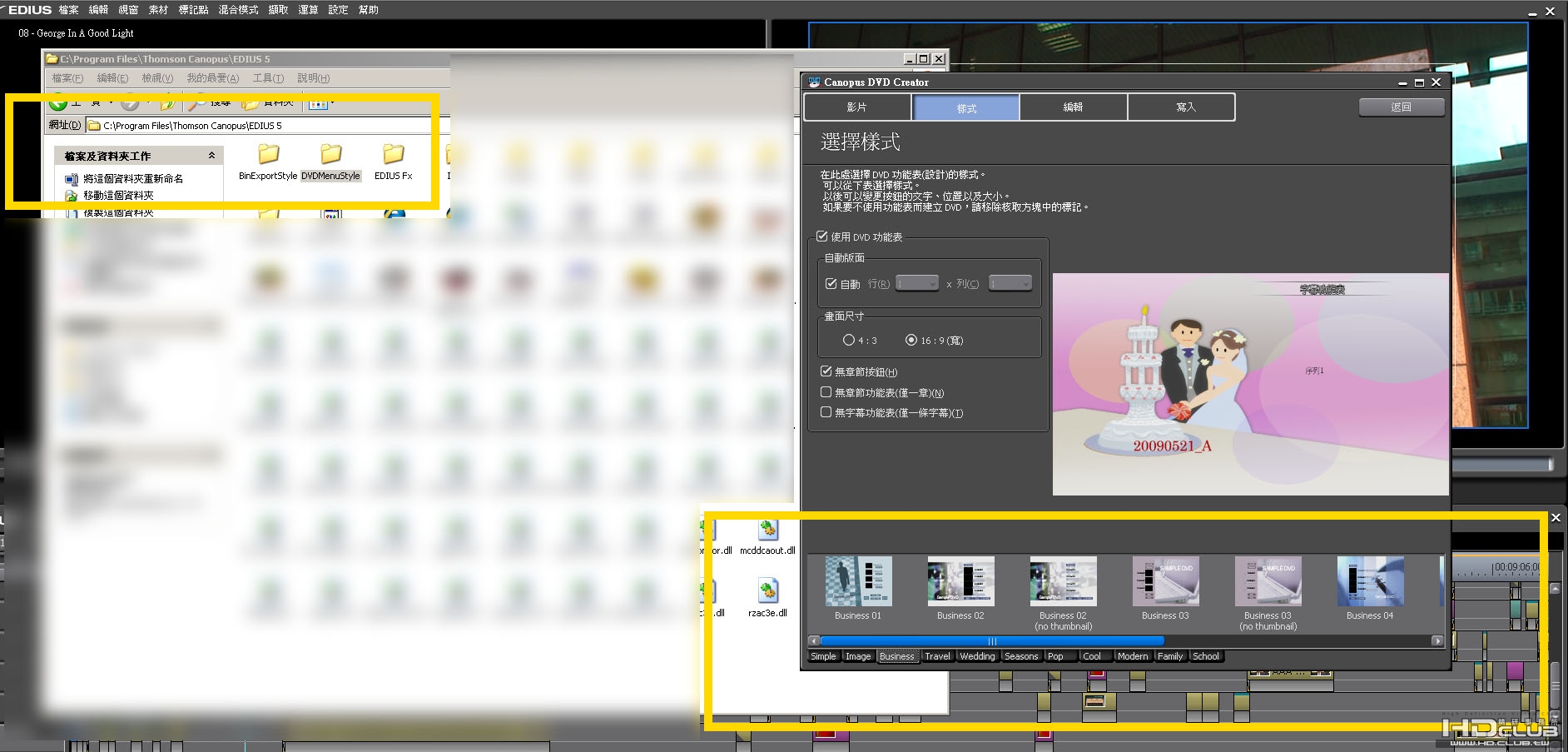1568x752 pixels.
Task: Select the 4:3 screen size radio button
Action: coord(848,340)
